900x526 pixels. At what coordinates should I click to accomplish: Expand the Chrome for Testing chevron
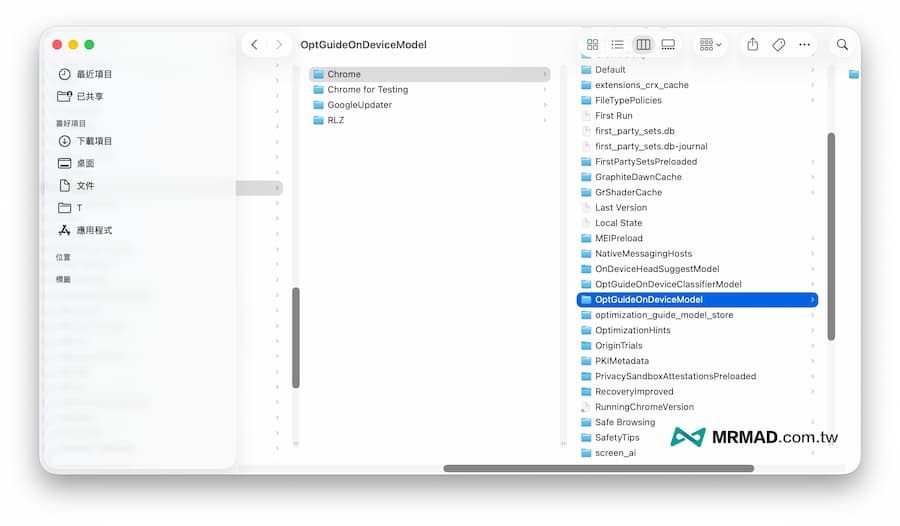tap(545, 90)
